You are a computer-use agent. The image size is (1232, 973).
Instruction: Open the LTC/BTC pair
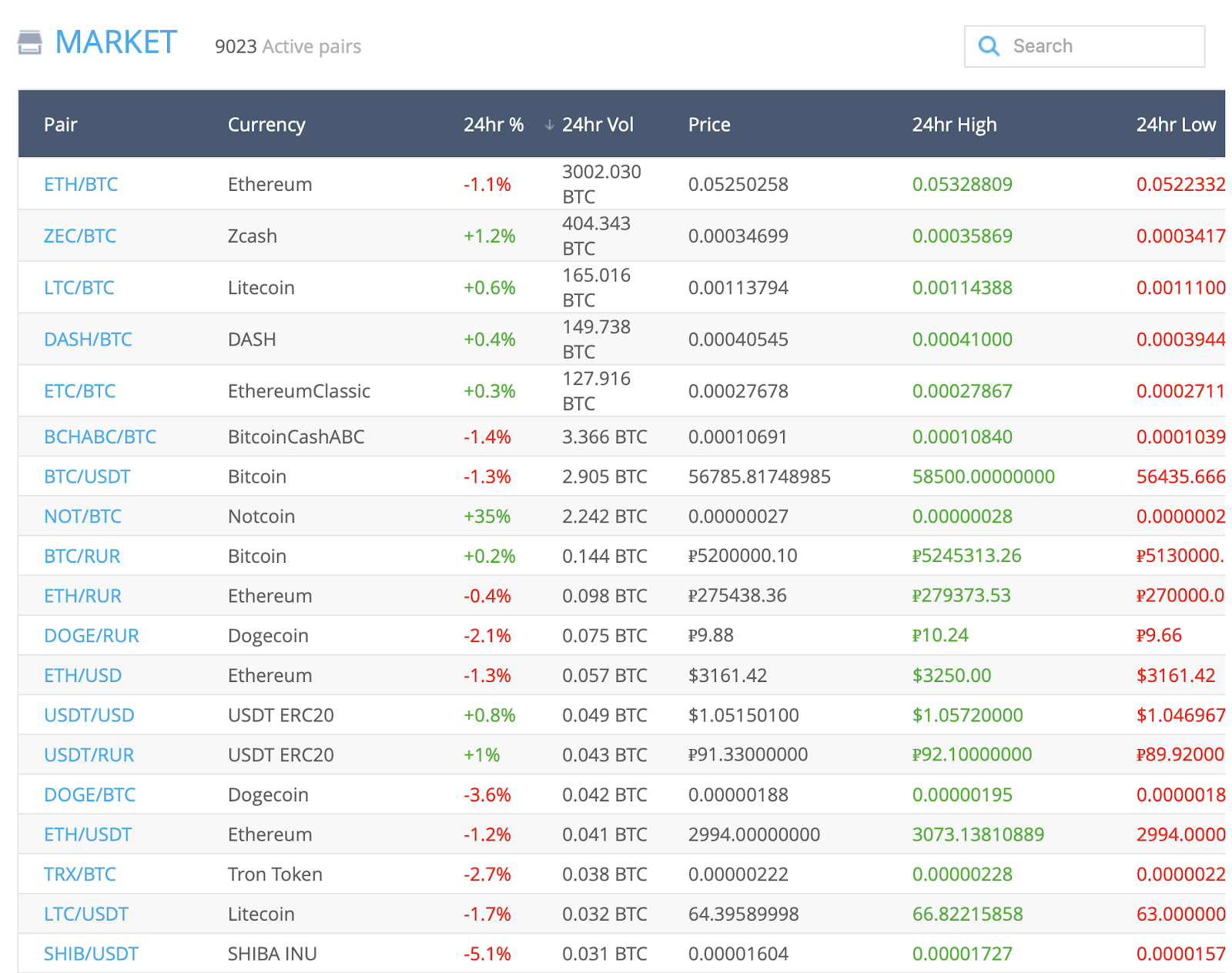point(79,287)
